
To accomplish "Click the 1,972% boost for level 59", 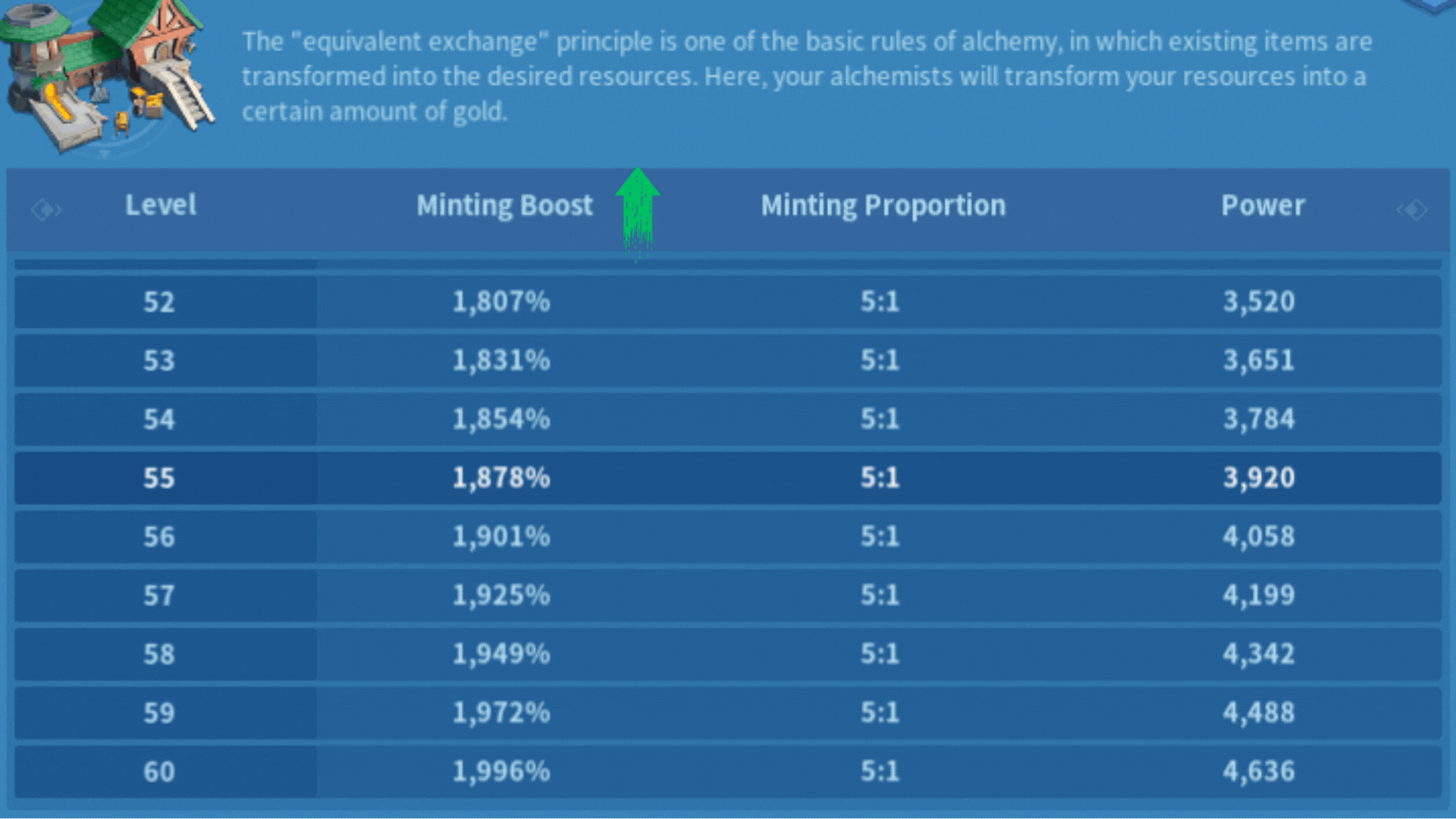I will tap(501, 713).
